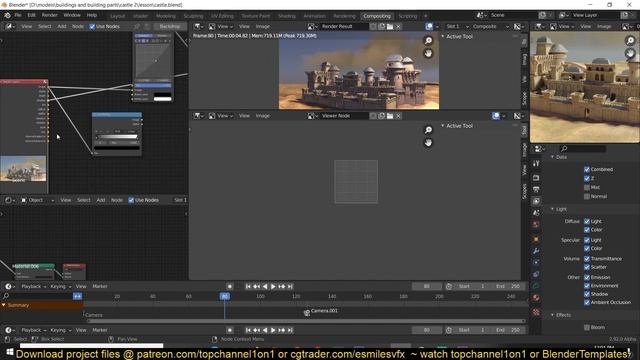
Task: Open the View Layer properties tab icon
Action: [x=536, y=201]
